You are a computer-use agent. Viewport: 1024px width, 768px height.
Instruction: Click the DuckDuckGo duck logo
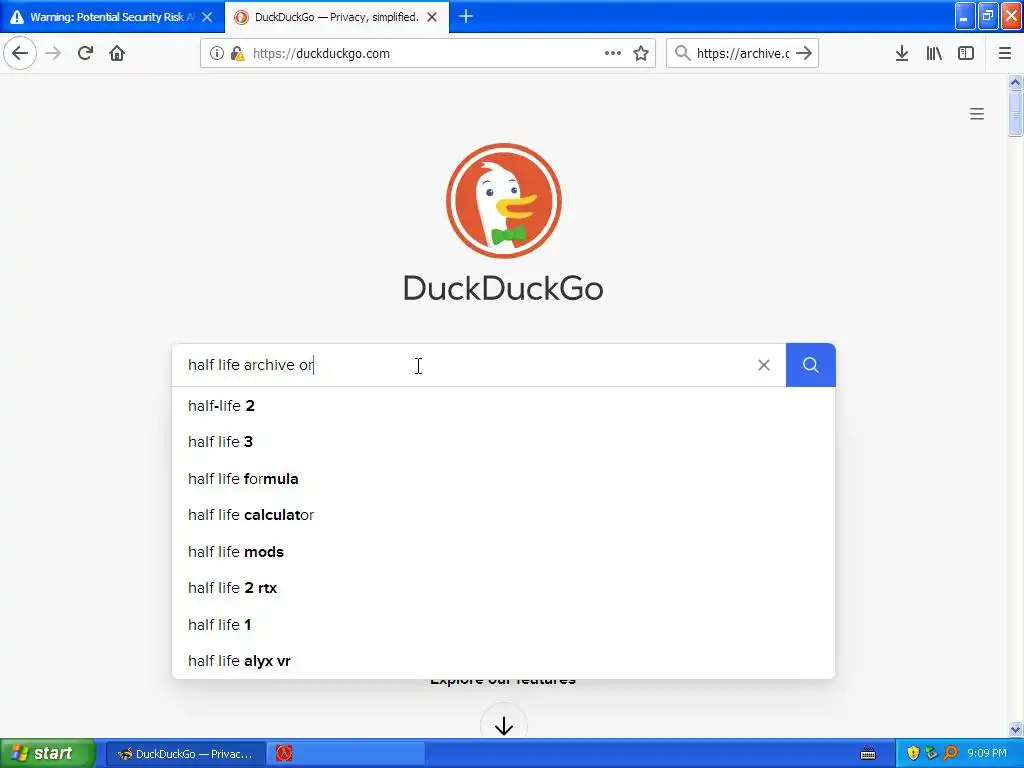click(x=504, y=200)
